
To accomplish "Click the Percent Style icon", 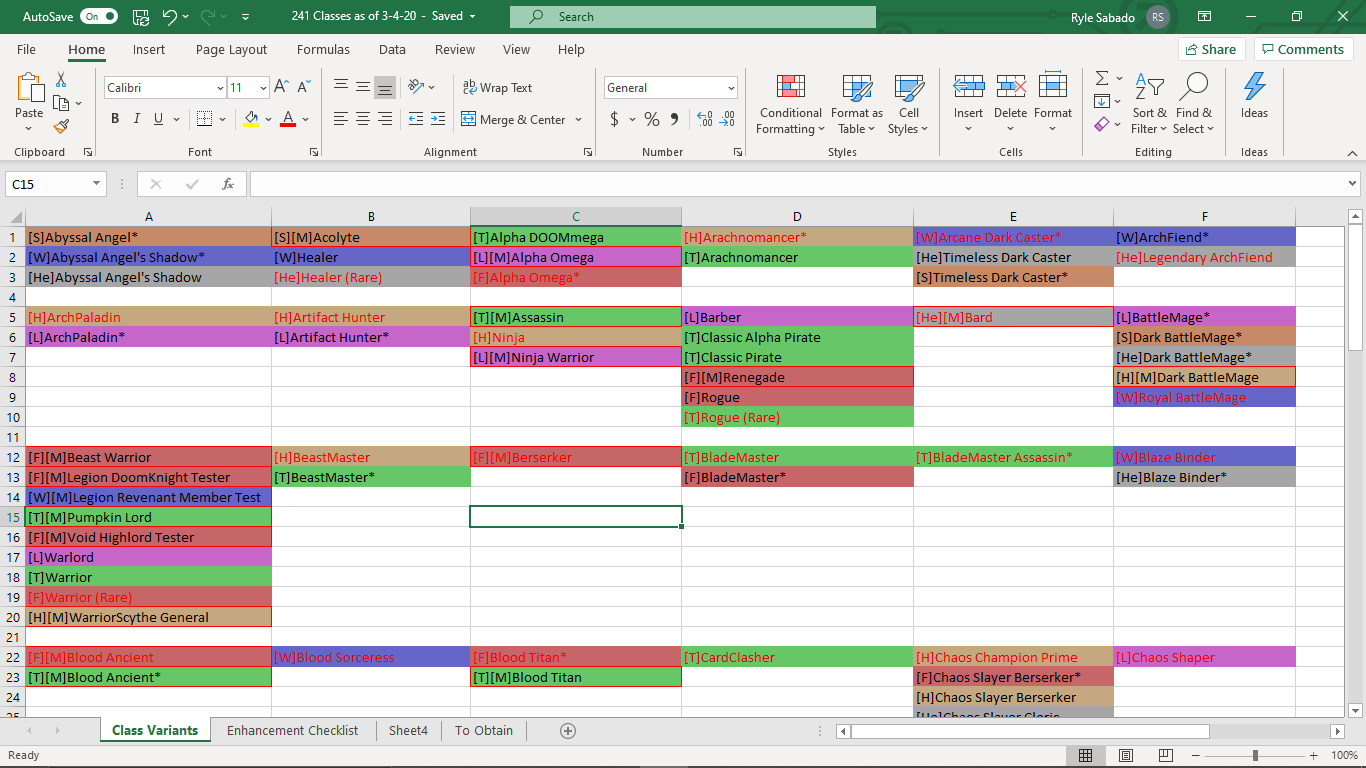I will point(652,119).
